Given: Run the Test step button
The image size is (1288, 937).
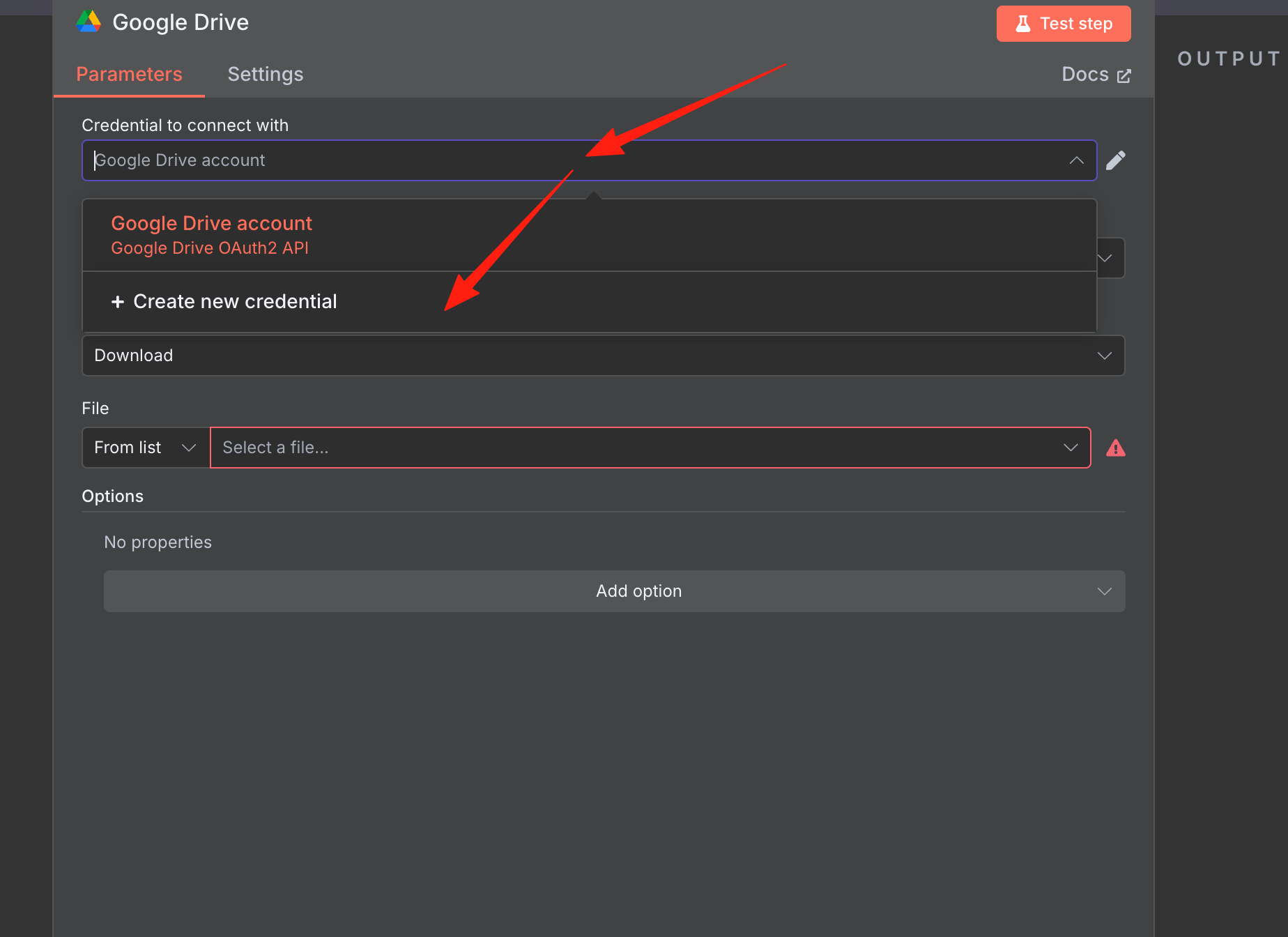Looking at the screenshot, I should coord(1064,24).
